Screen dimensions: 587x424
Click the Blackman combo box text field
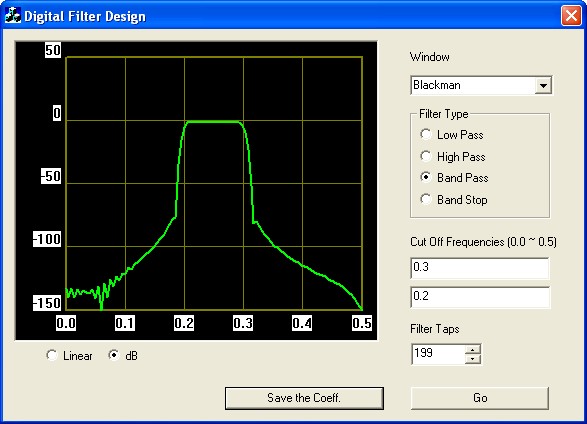coord(473,85)
